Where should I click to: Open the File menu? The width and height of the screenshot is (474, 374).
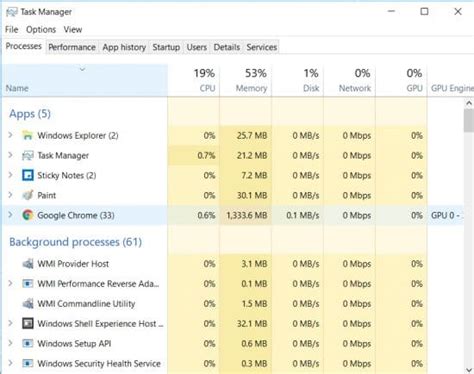click(x=12, y=30)
